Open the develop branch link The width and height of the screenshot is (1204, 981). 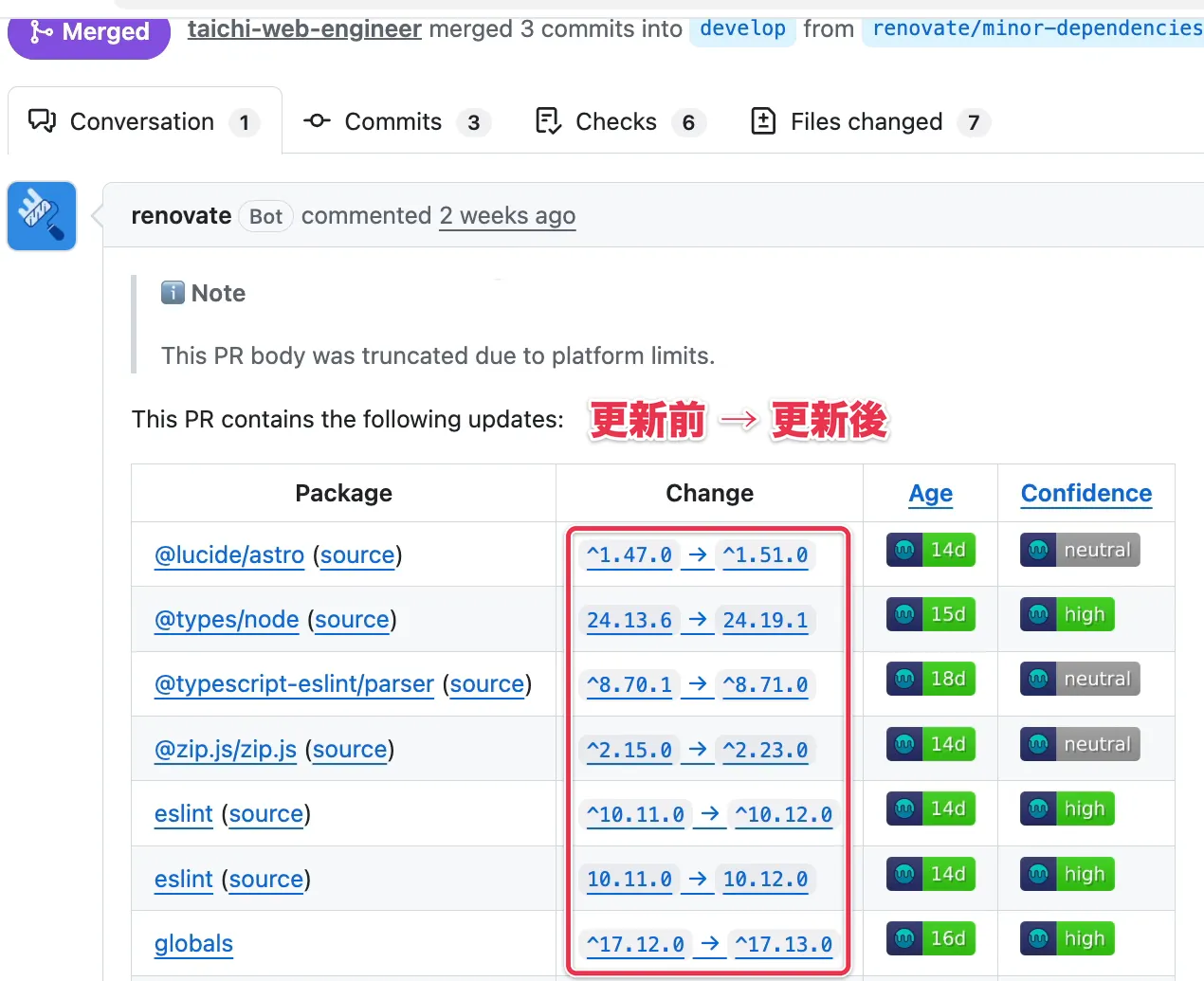tap(742, 29)
